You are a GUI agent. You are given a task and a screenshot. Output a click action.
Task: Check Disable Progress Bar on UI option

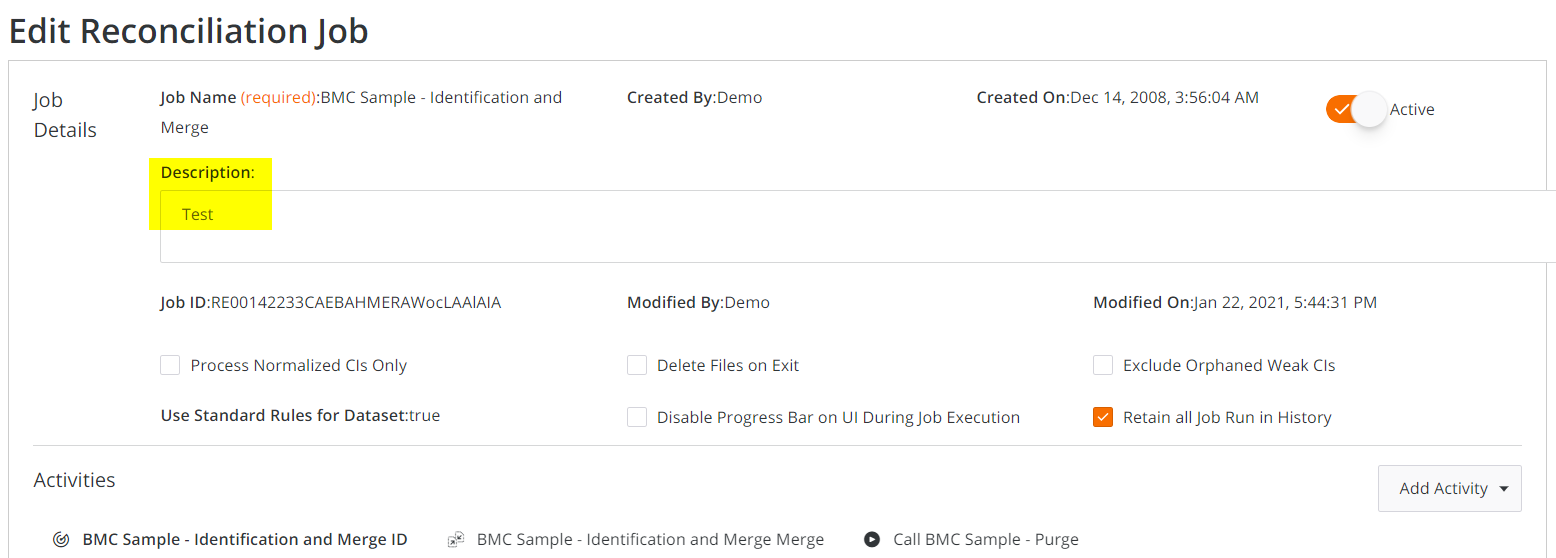point(637,417)
